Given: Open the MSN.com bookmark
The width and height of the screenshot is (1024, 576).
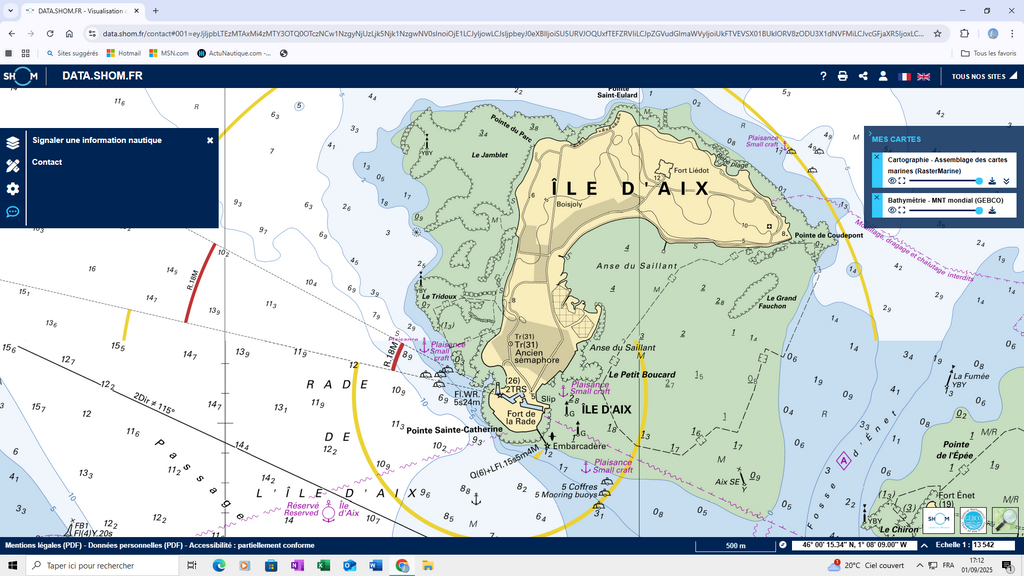Looking at the screenshot, I should [x=168, y=54].
